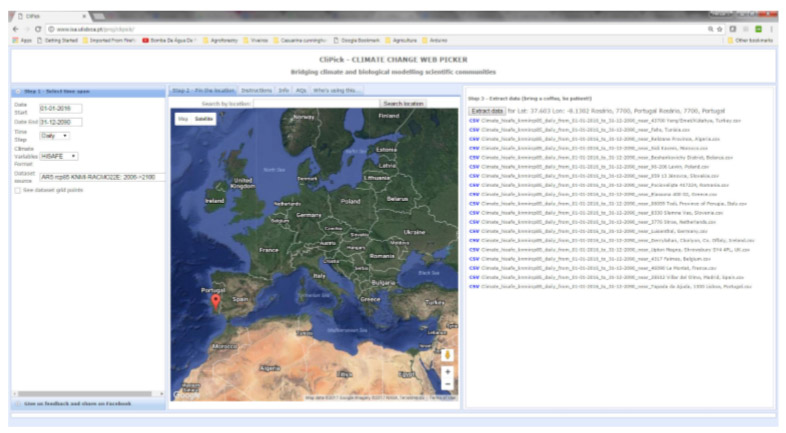Open the Instructions tab
The width and height of the screenshot is (786, 433).
tap(256, 91)
